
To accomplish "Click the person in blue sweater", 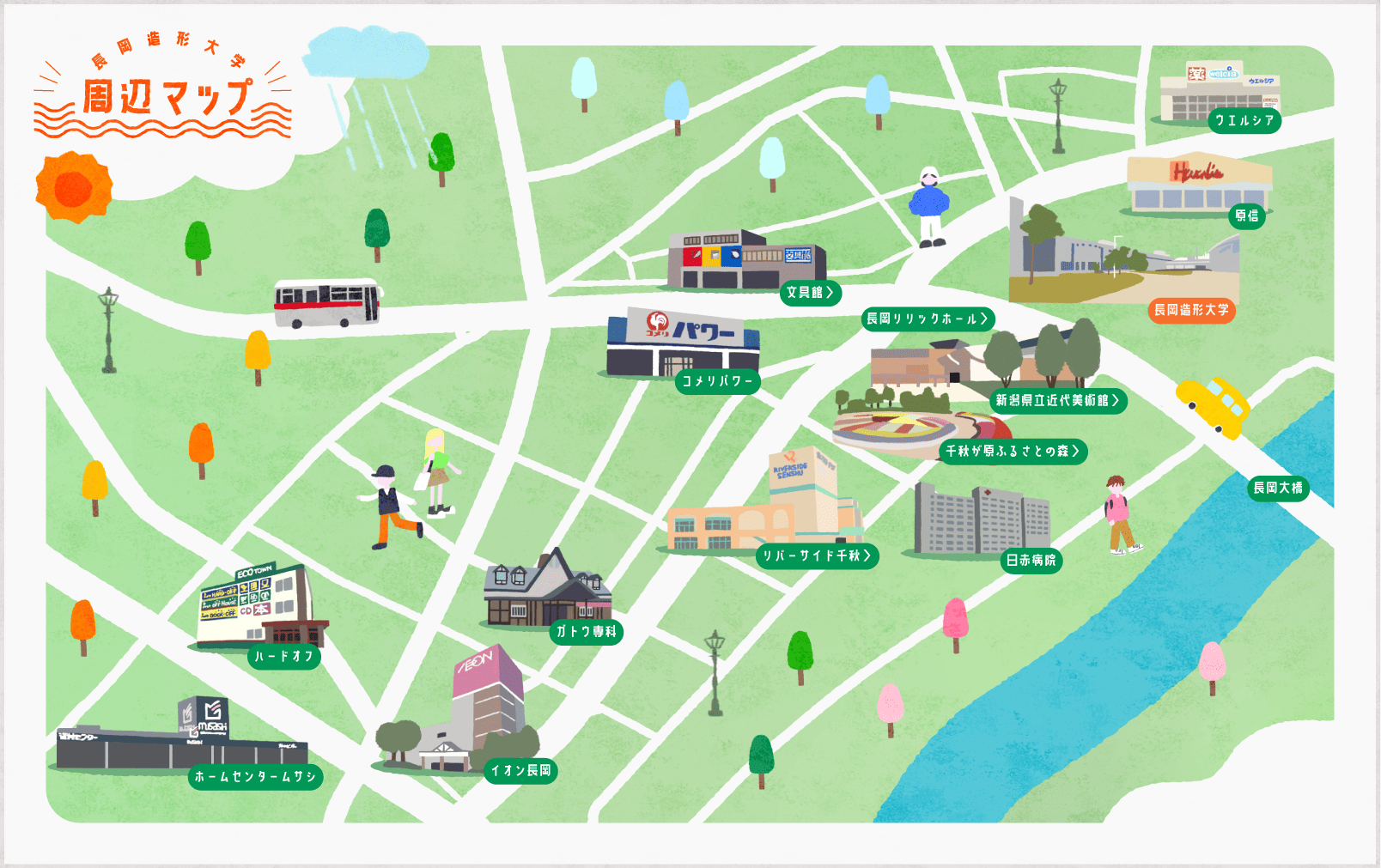I will click(x=929, y=207).
